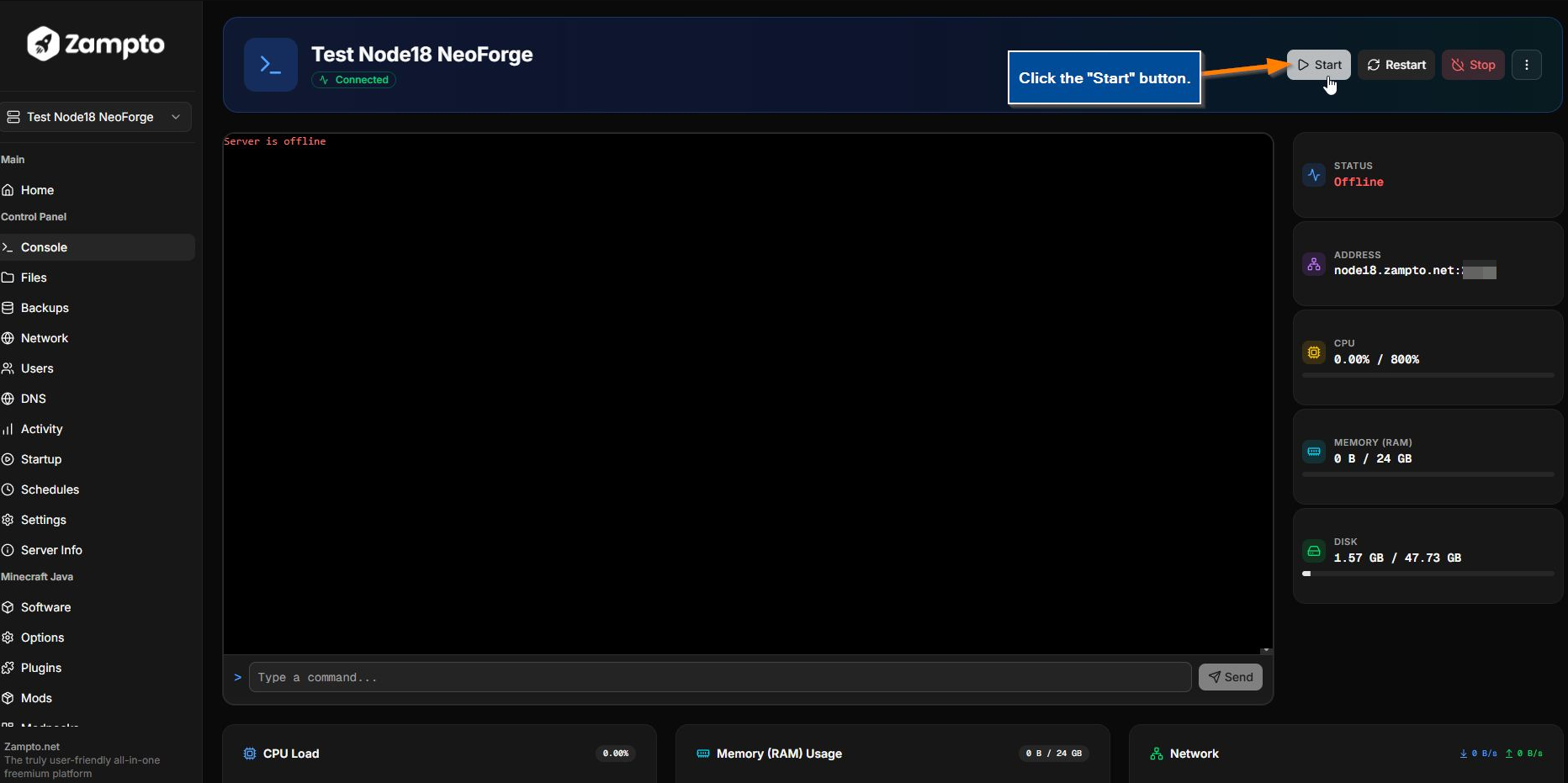Click the "1.57 GB / 47.73 GB" disk value

tap(1397, 558)
